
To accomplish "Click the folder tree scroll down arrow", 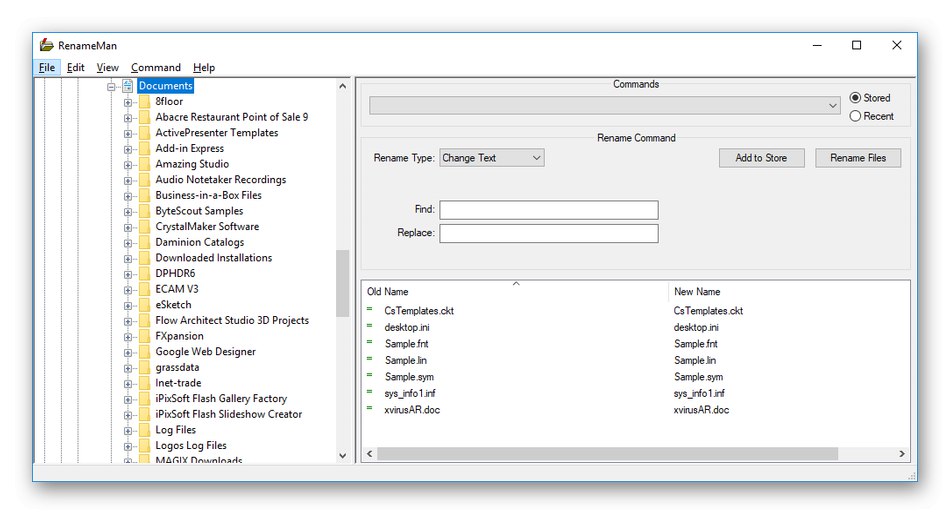I will click(x=343, y=456).
